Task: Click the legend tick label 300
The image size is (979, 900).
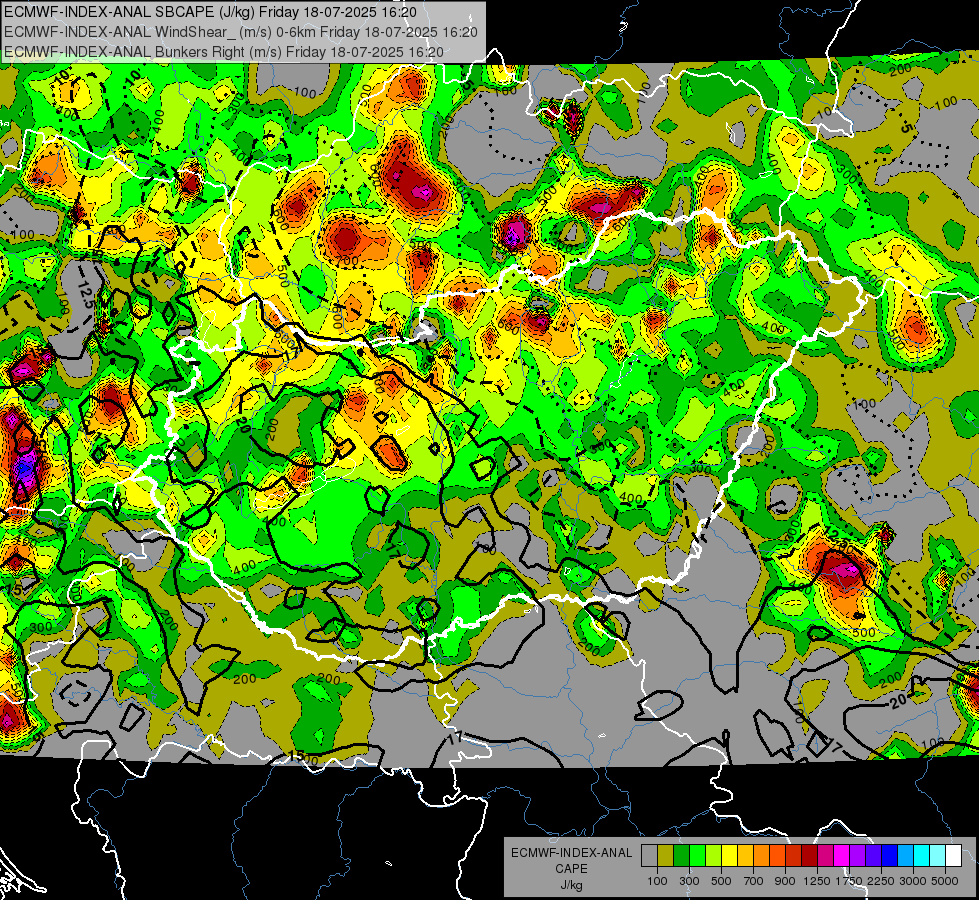Action: tap(689, 881)
